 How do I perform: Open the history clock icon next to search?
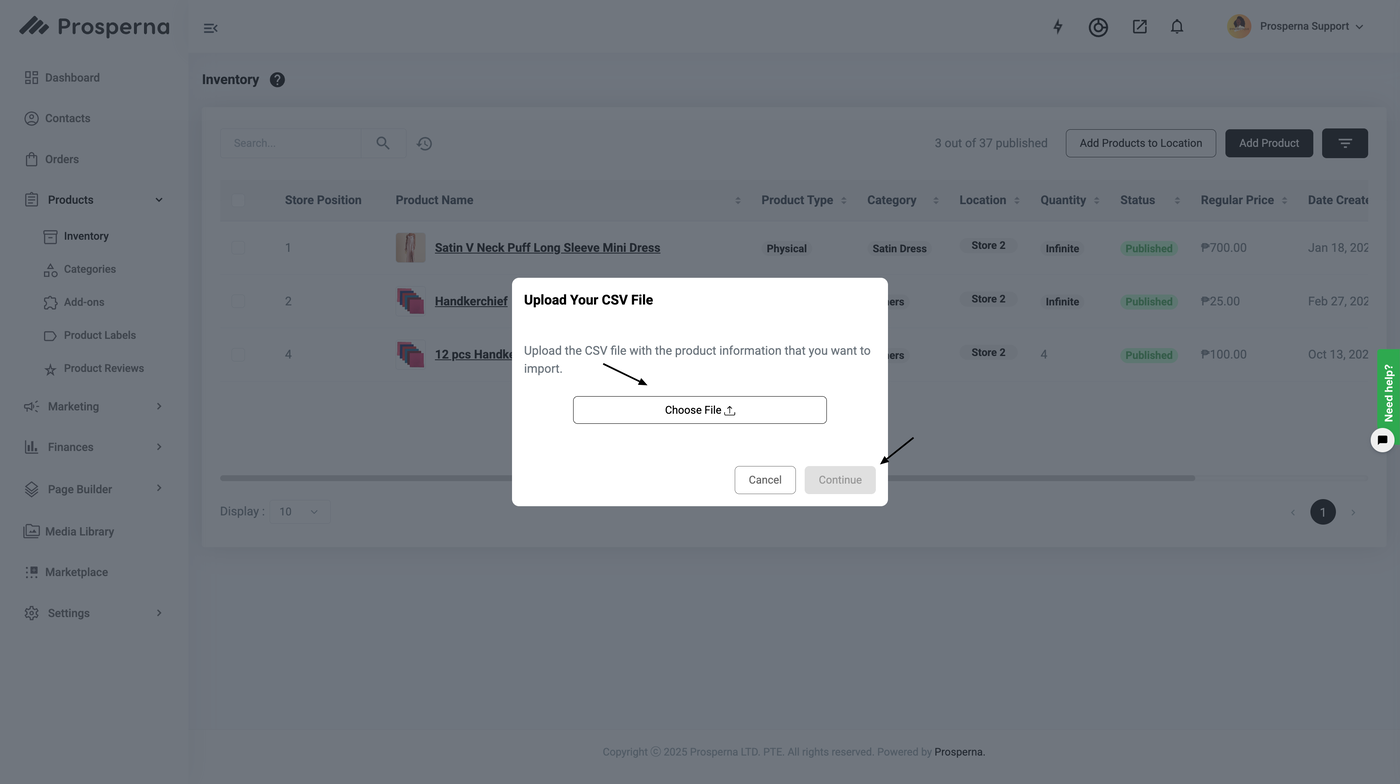(424, 144)
